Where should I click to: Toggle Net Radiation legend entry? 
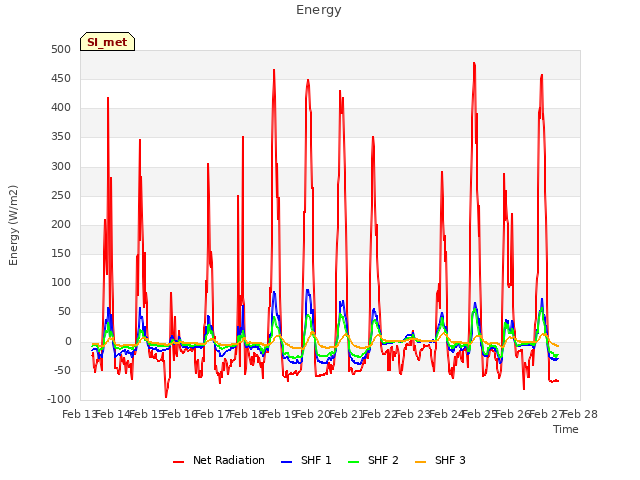point(219,460)
